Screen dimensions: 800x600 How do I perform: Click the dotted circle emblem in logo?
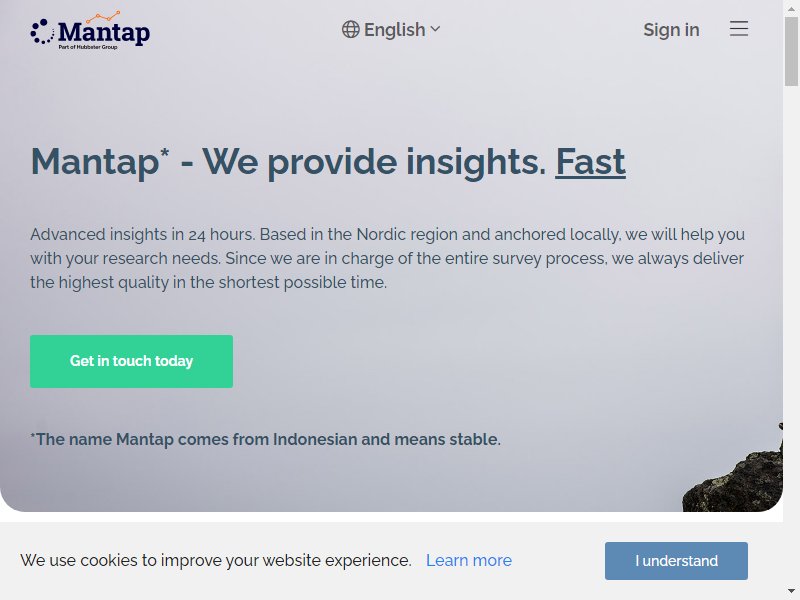click(42, 32)
